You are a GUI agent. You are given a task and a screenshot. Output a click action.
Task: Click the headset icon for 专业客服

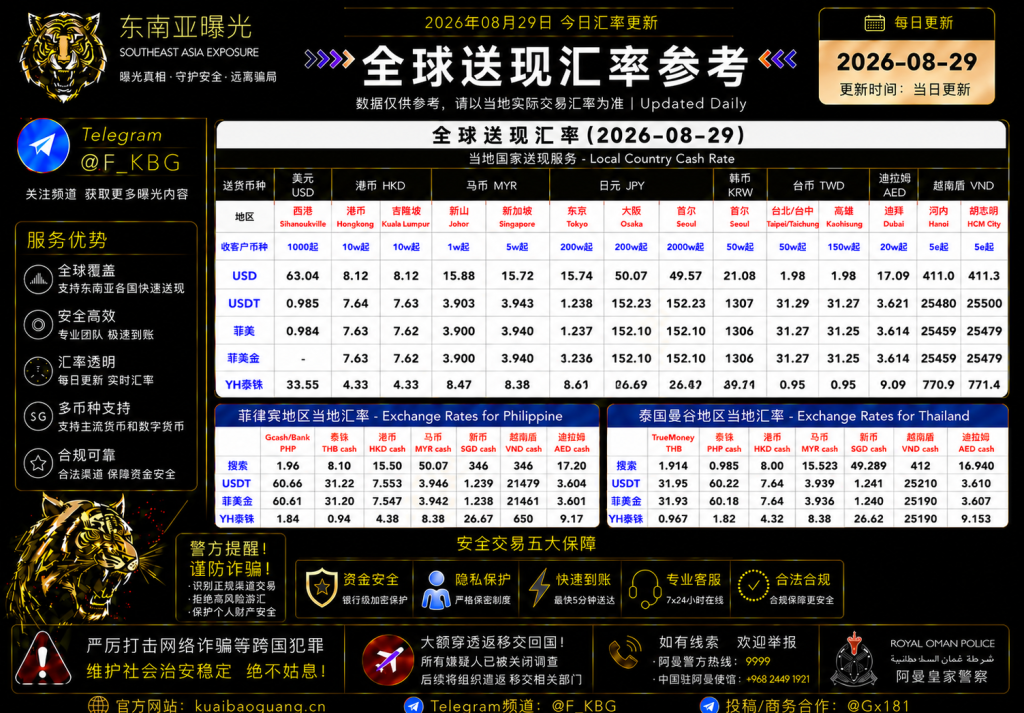coord(645,588)
